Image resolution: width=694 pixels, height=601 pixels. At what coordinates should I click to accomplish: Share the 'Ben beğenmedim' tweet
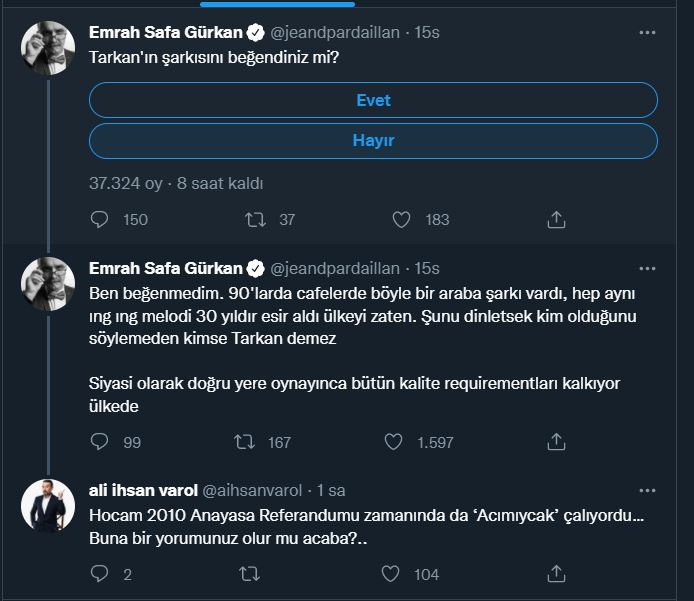tap(557, 441)
